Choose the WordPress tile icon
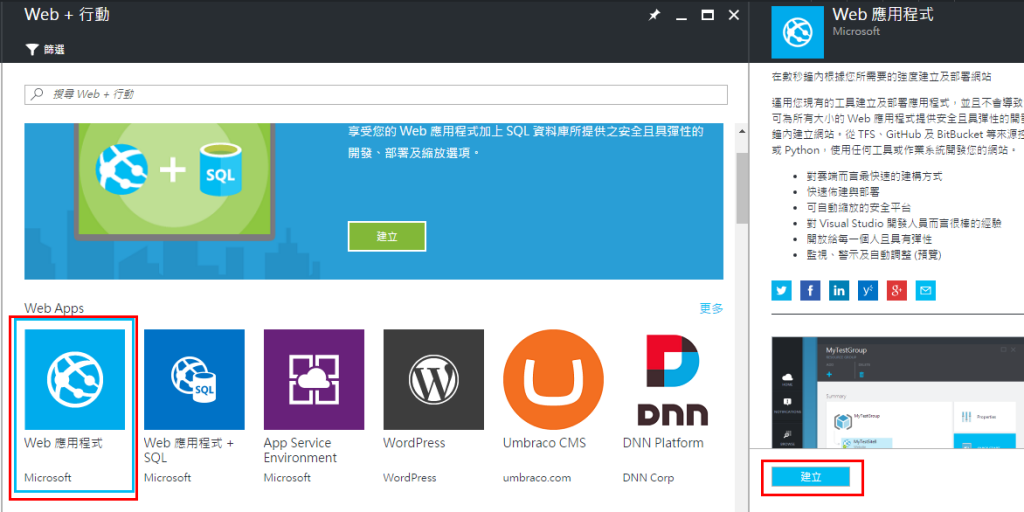The image size is (1024, 512). (x=434, y=379)
